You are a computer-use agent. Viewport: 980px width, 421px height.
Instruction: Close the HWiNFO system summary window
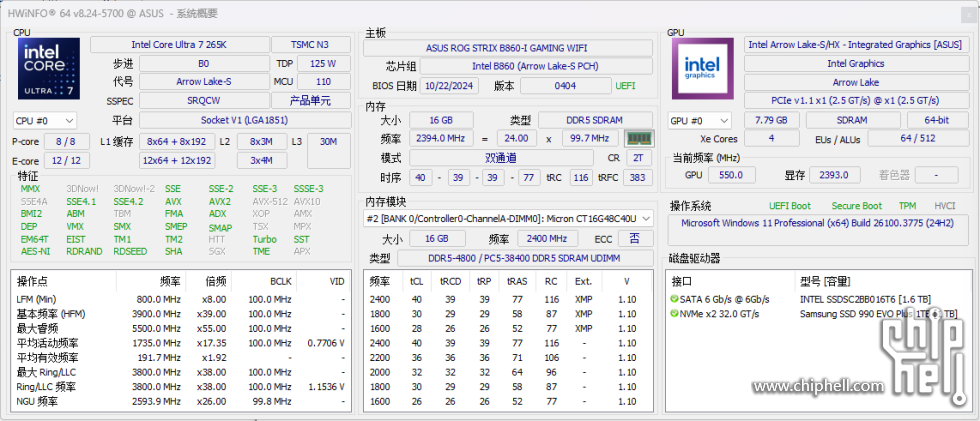point(969,14)
